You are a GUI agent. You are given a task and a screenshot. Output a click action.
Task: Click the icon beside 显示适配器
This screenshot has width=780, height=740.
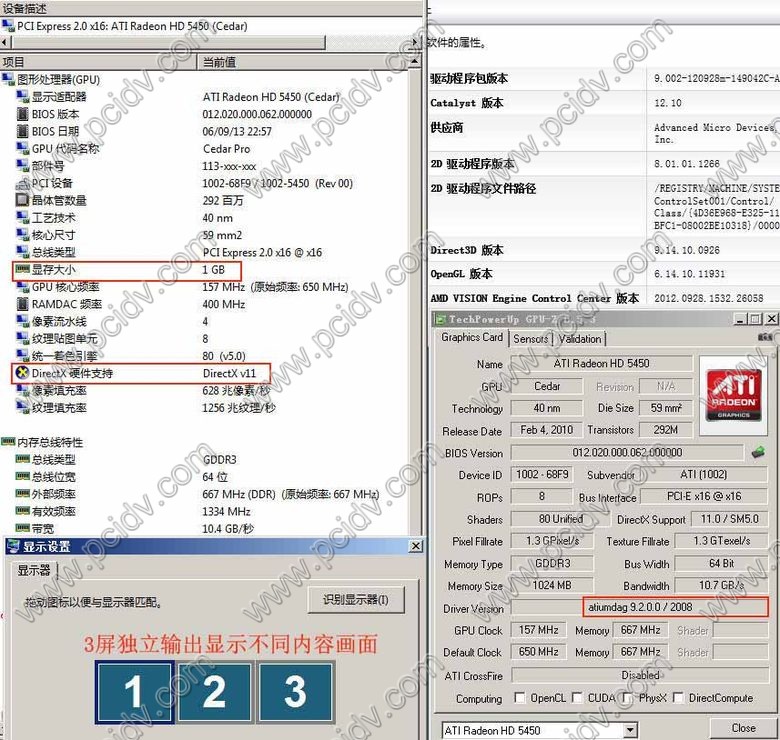22,96
